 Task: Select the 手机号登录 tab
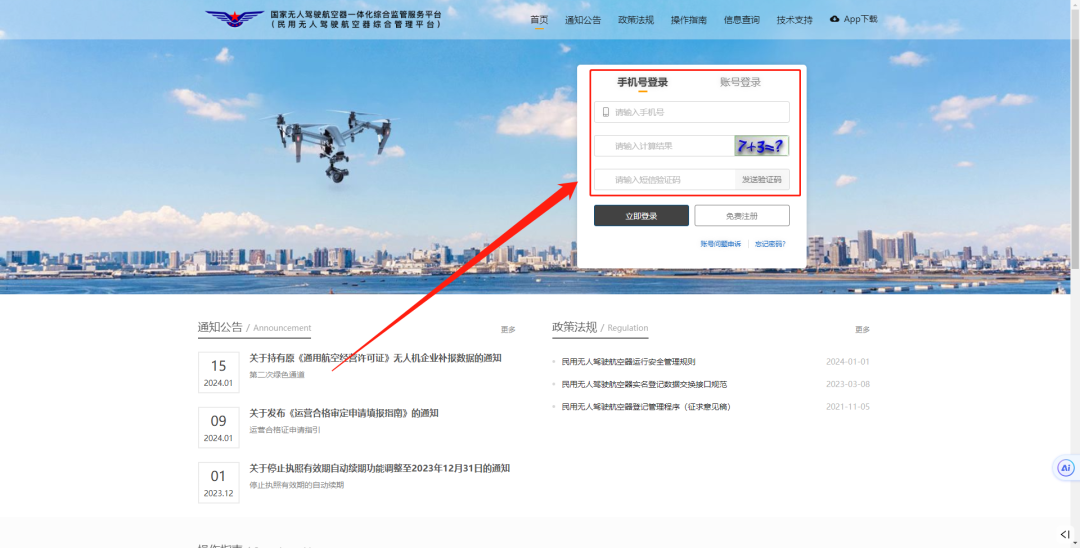642,83
